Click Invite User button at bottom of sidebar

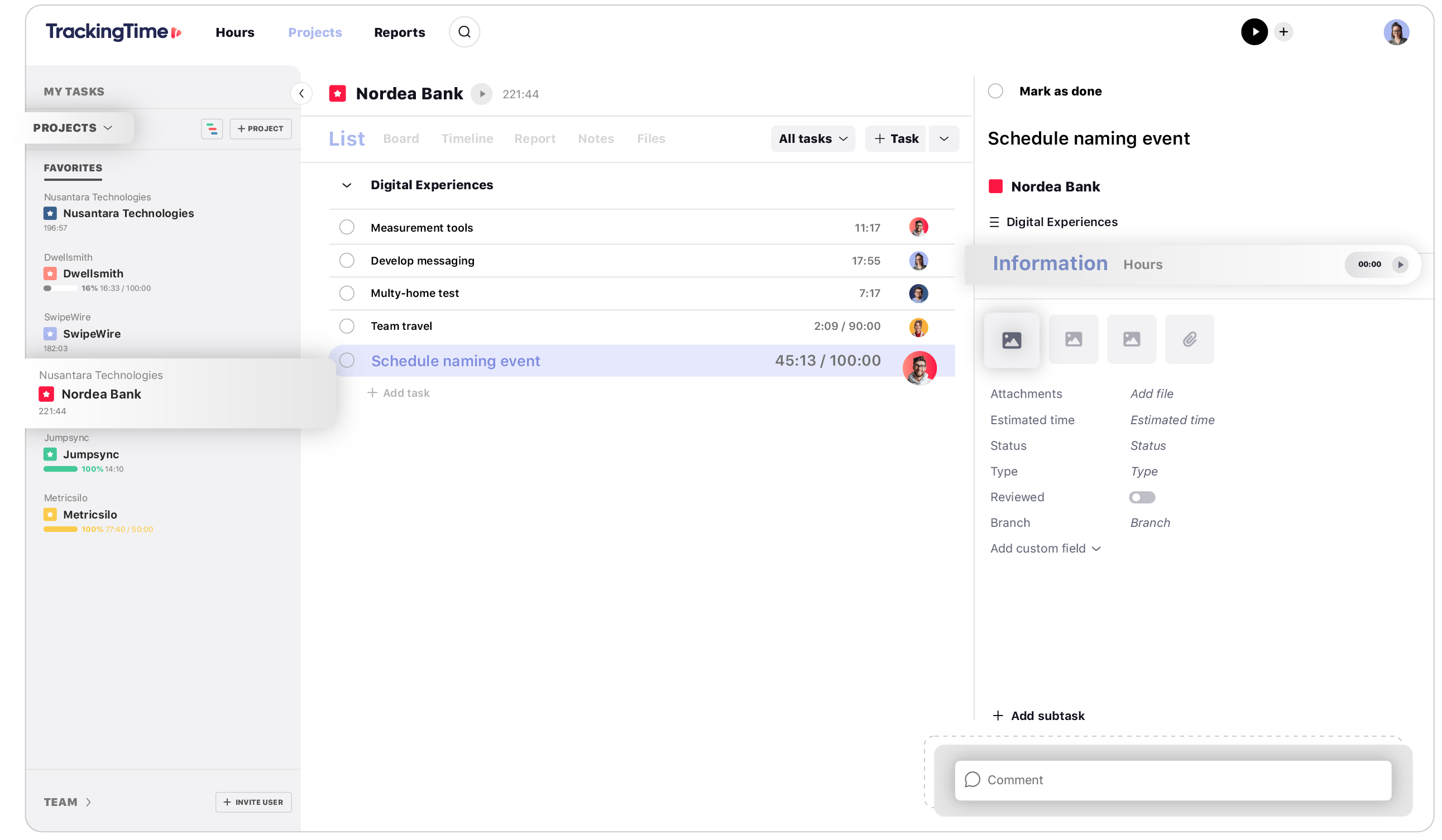pos(253,801)
